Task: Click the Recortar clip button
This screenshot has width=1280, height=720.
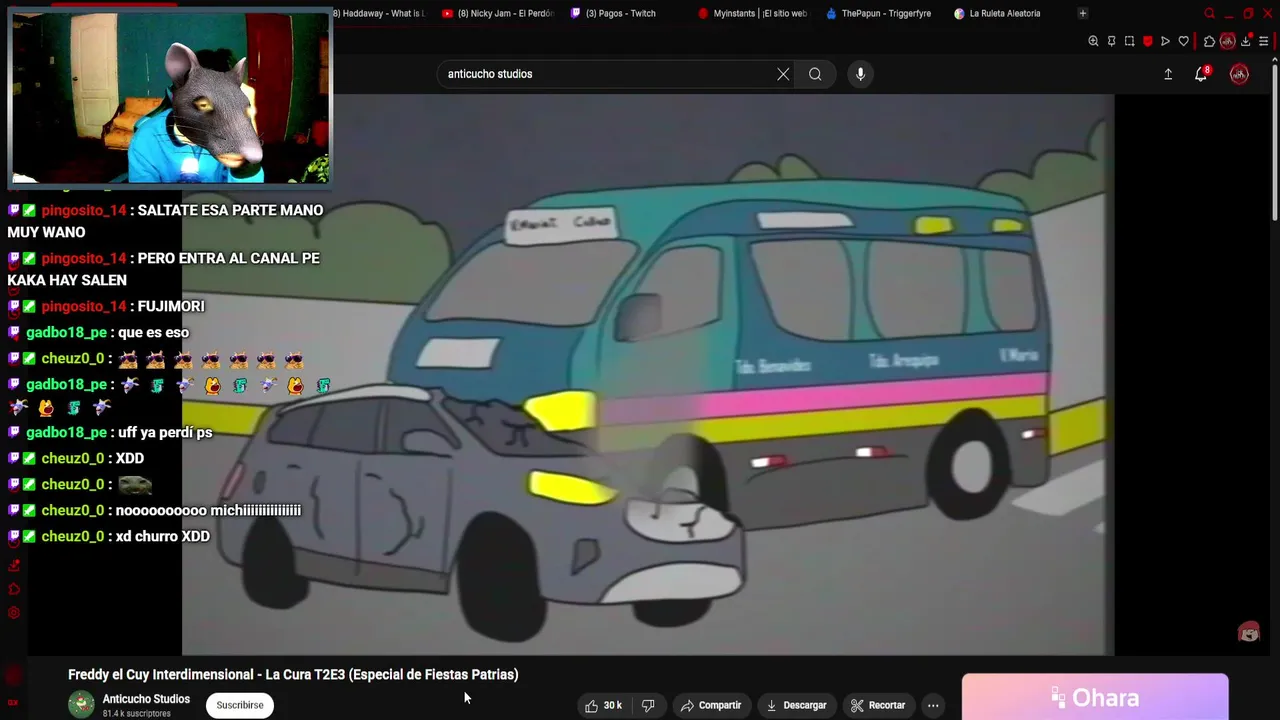Action: 878,705
